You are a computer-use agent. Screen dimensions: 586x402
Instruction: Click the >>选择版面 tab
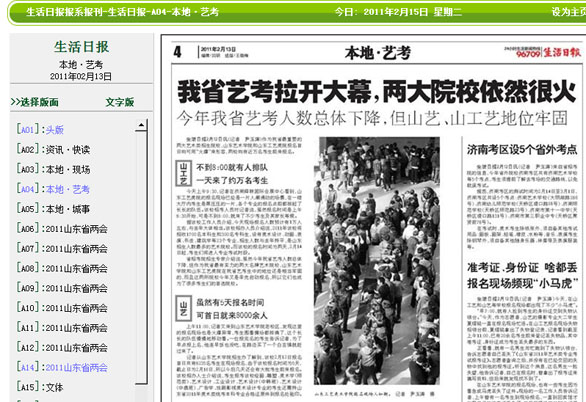(34, 102)
